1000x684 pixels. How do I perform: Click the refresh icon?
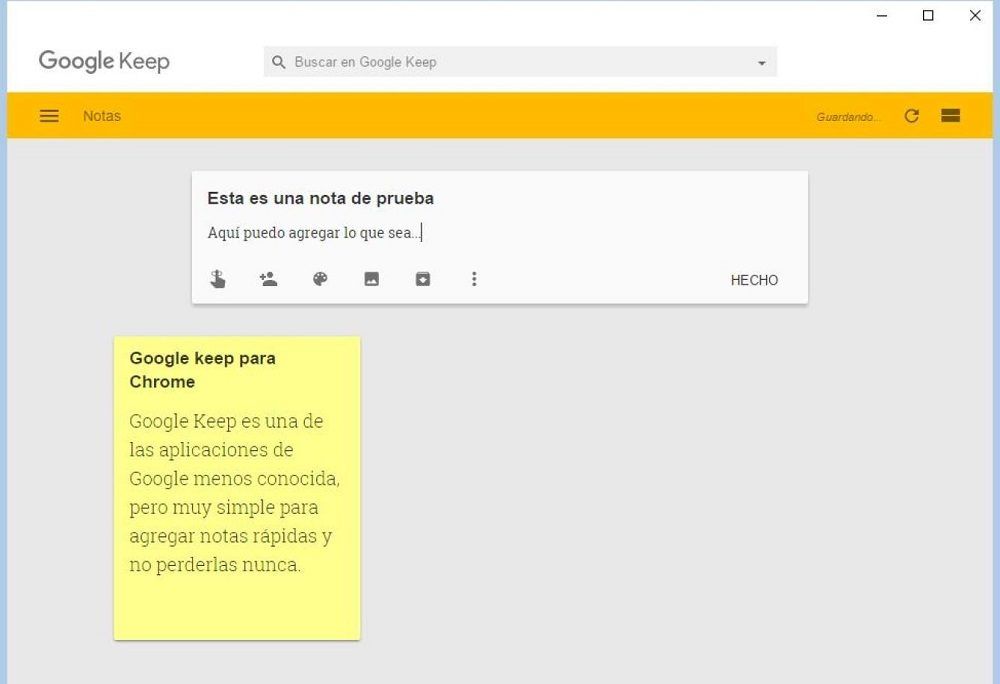pos(911,115)
